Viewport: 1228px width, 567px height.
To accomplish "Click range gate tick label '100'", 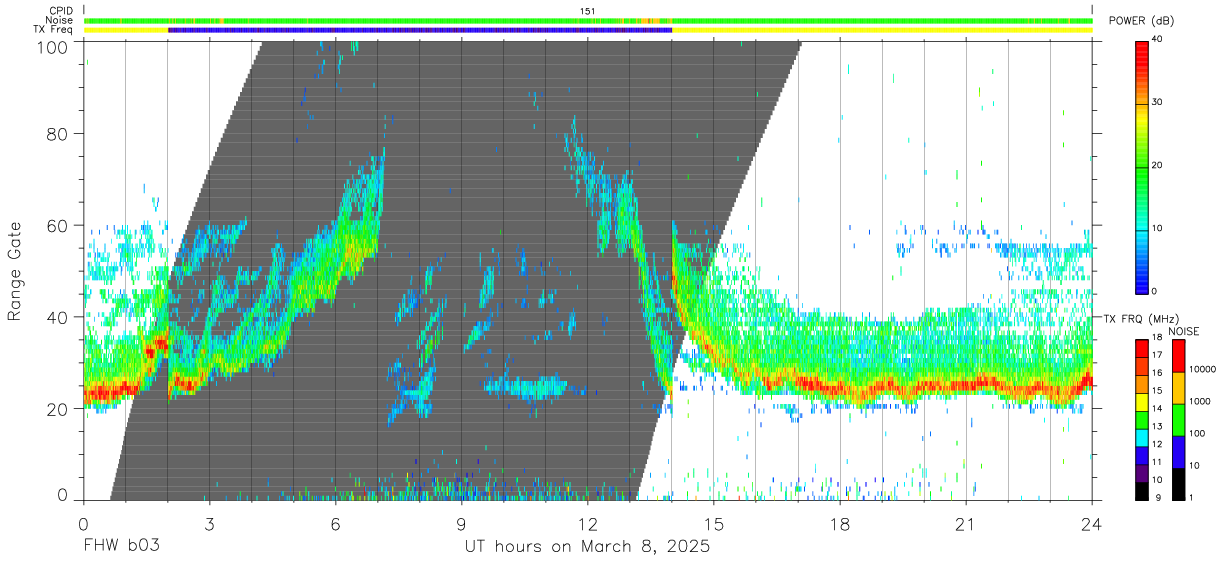I will 54,46.
